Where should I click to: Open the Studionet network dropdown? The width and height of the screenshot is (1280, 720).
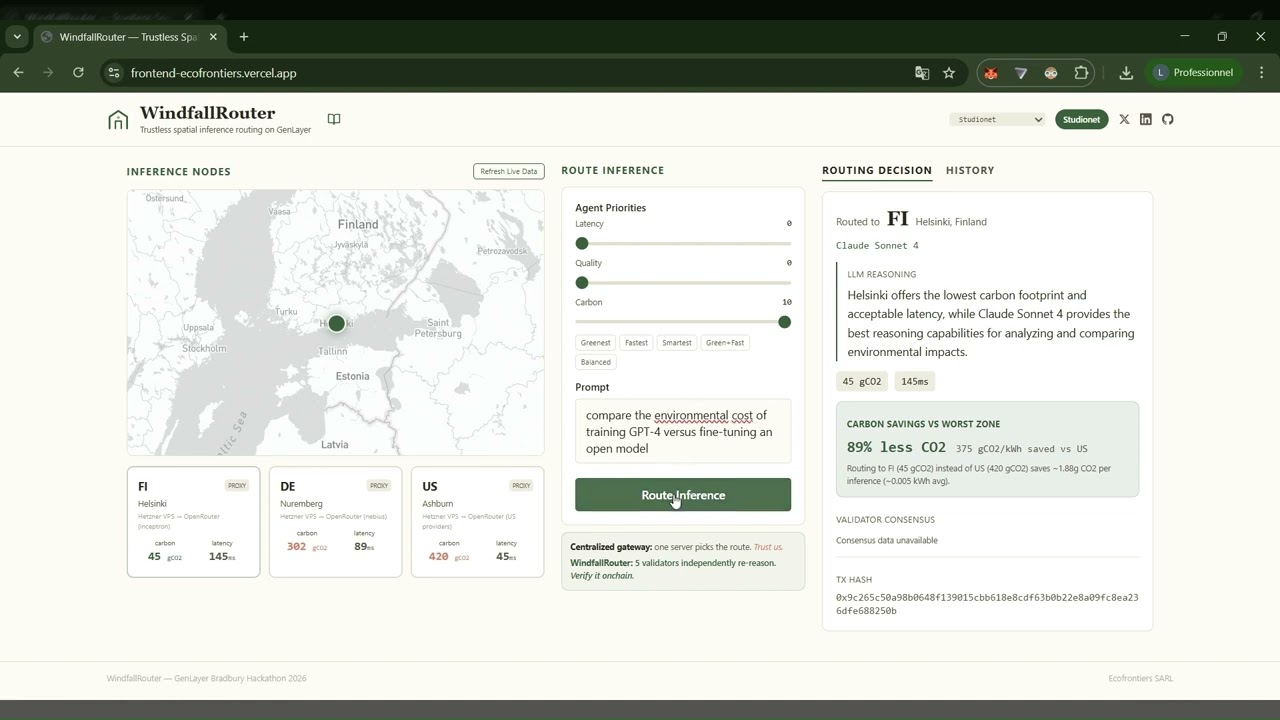coord(997,119)
